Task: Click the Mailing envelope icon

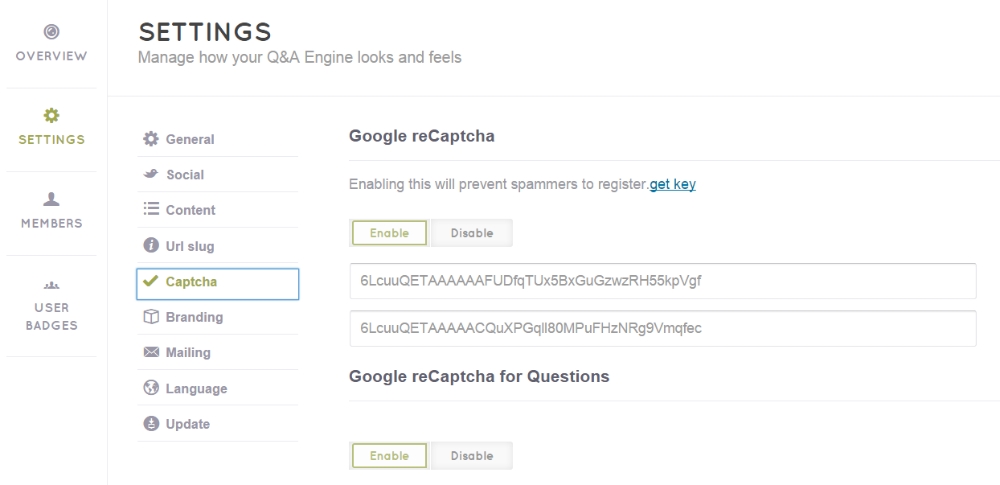Action: pyautogui.click(x=151, y=353)
